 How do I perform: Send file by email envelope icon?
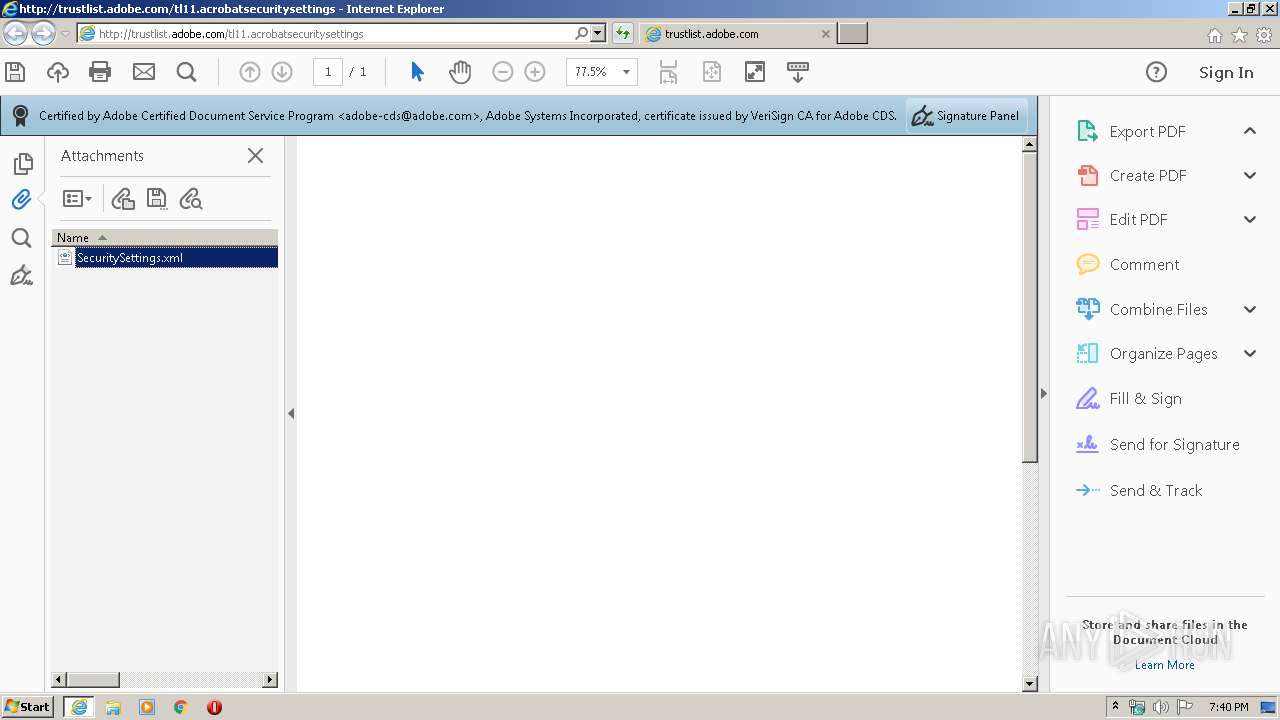[144, 72]
